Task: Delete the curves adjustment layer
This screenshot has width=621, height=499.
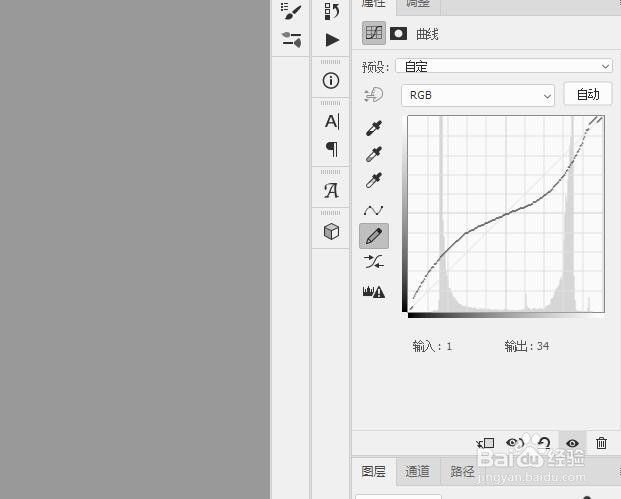Action: (601, 443)
